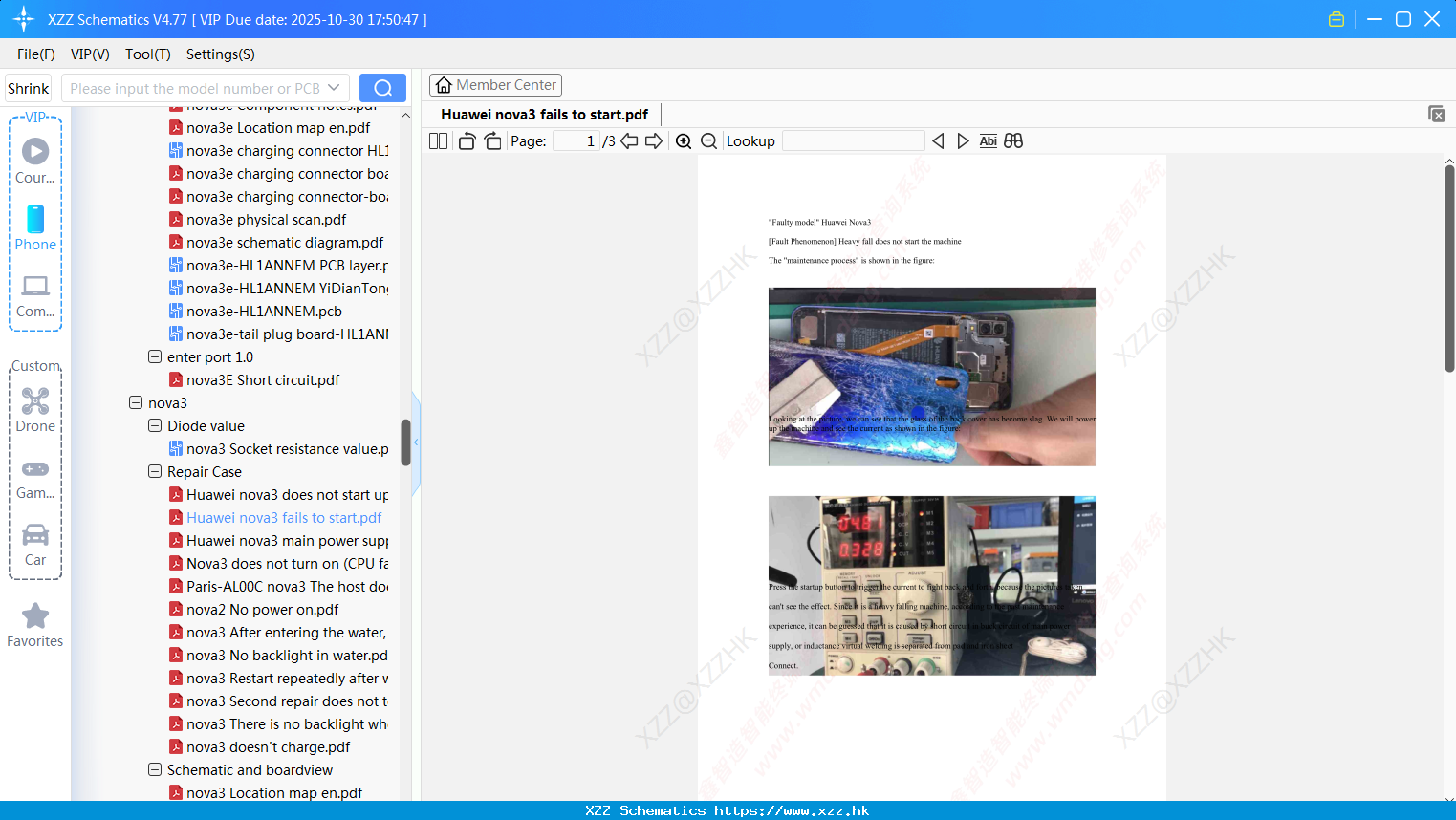Click the phone back cover photo
Screen dimensions: 1456x820
pos(932,377)
